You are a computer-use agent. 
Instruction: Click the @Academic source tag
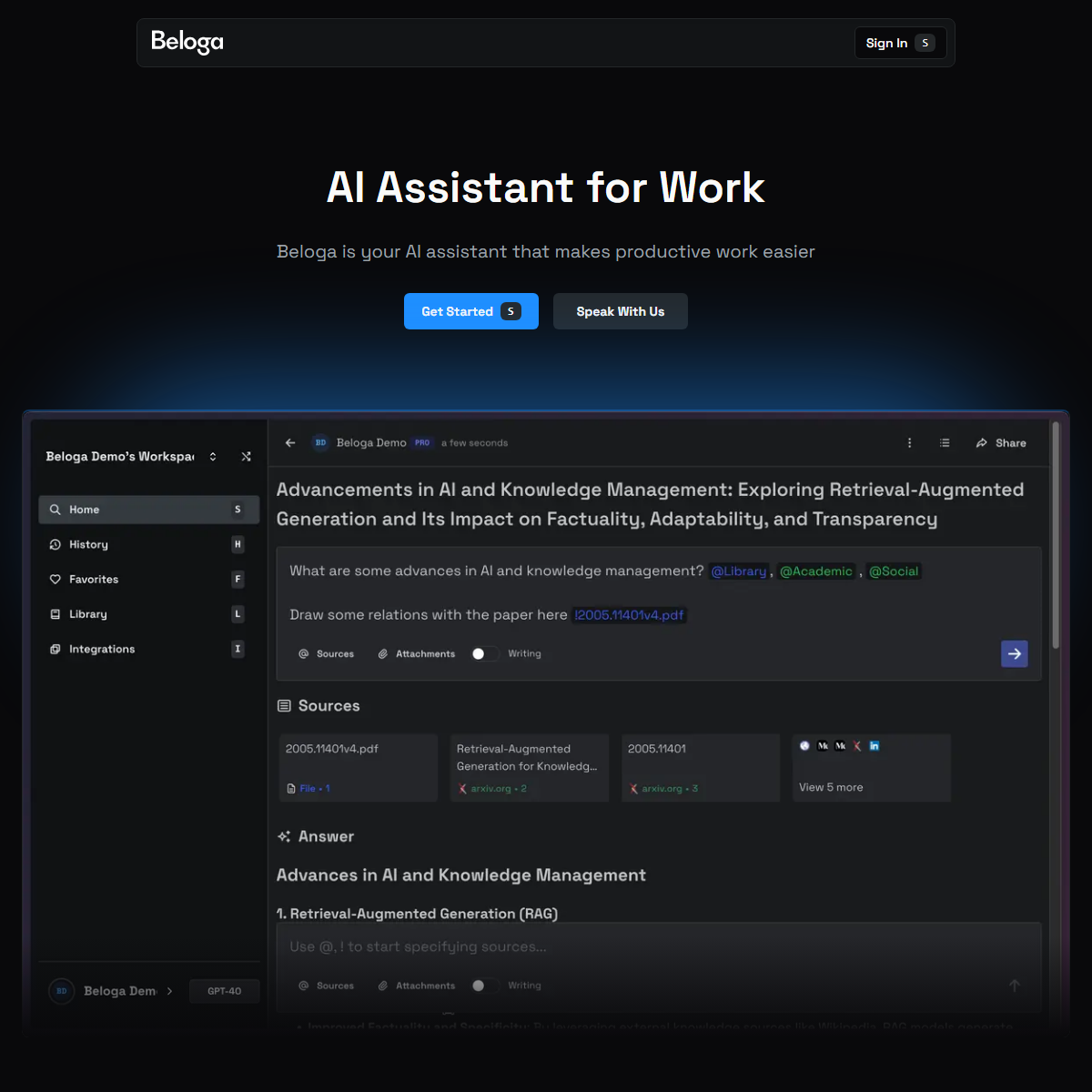[x=816, y=571]
